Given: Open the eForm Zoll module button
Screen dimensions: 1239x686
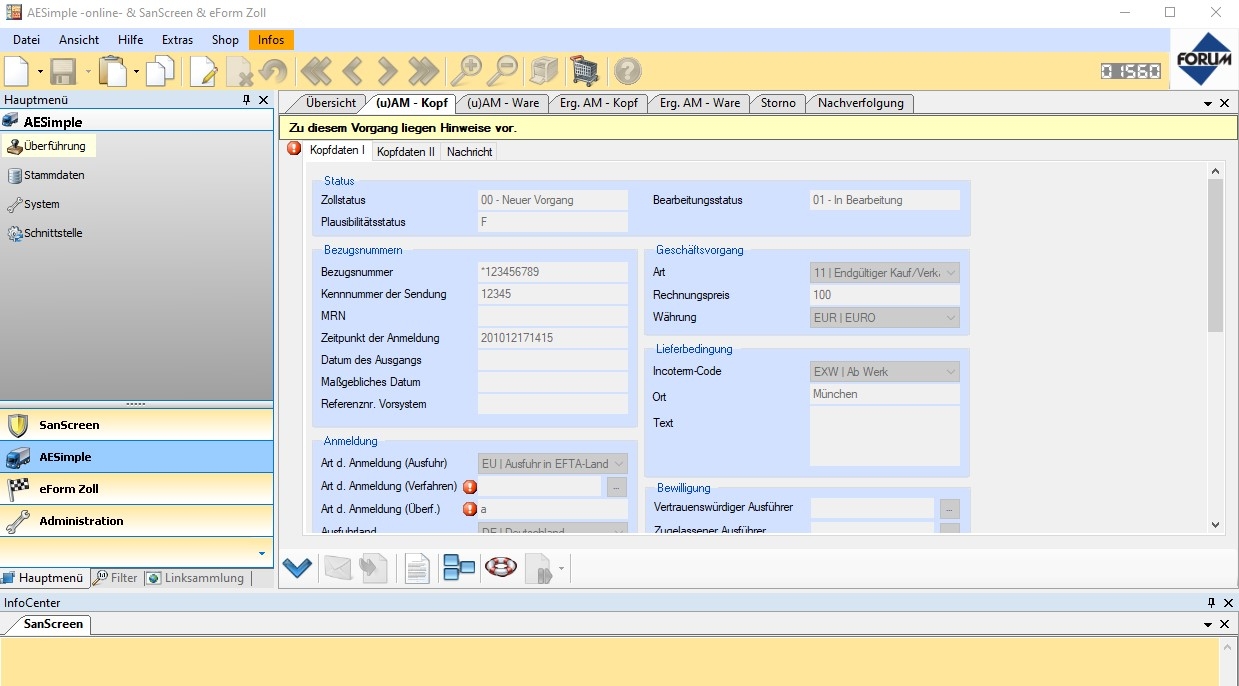Looking at the screenshot, I should (136, 489).
